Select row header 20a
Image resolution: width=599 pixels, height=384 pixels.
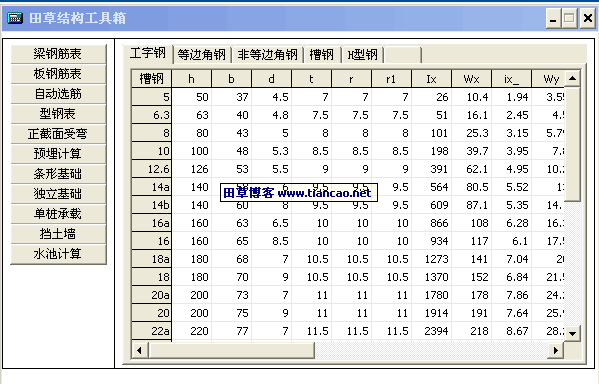pyautogui.click(x=152, y=295)
